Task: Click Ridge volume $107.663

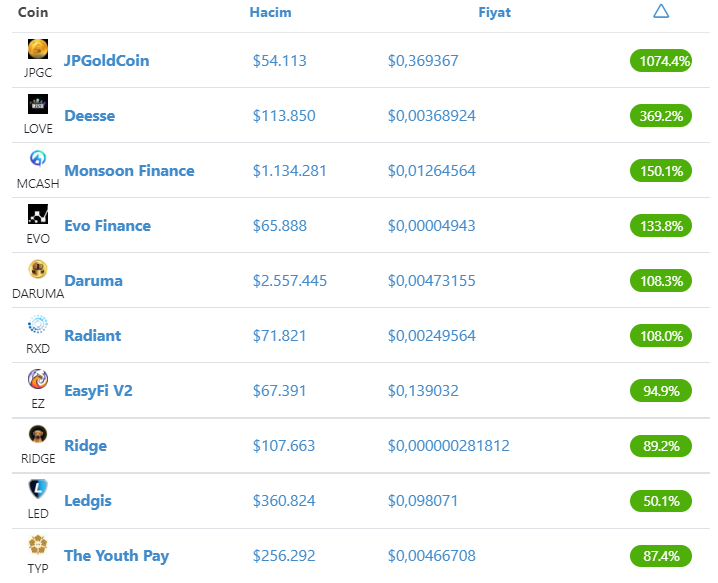Action: 284,446
